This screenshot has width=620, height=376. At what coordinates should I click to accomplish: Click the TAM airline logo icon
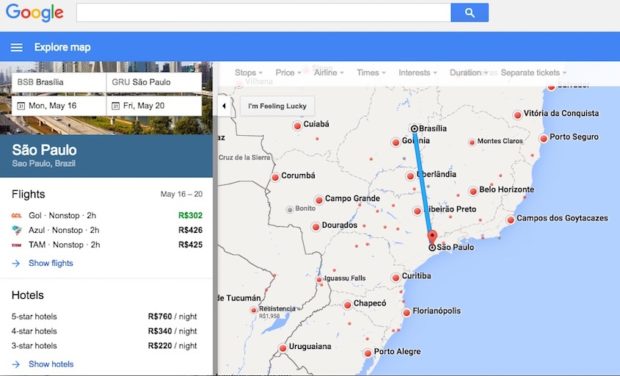click(16, 245)
